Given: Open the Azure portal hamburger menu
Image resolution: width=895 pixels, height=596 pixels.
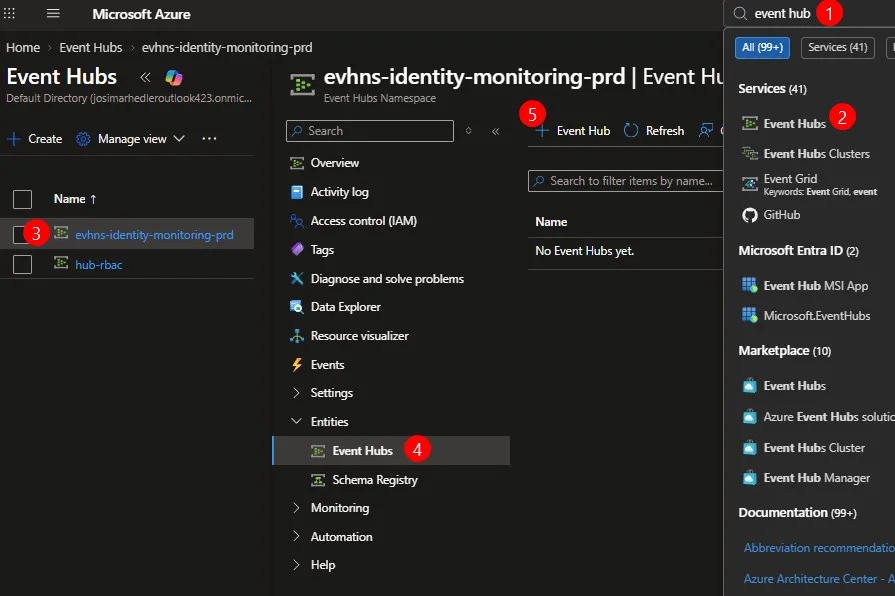Looking at the screenshot, I should (x=53, y=13).
